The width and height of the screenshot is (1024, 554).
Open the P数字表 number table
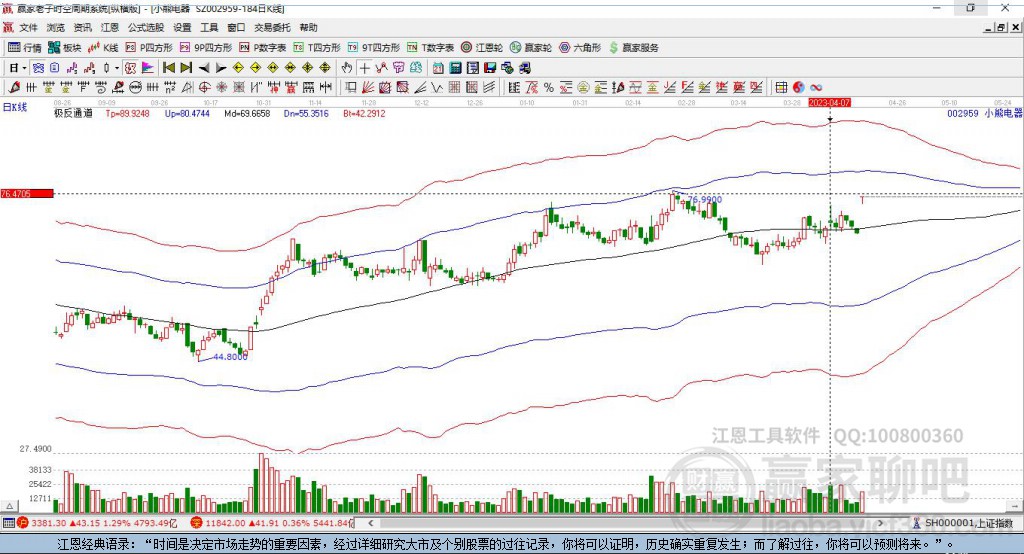[263, 48]
